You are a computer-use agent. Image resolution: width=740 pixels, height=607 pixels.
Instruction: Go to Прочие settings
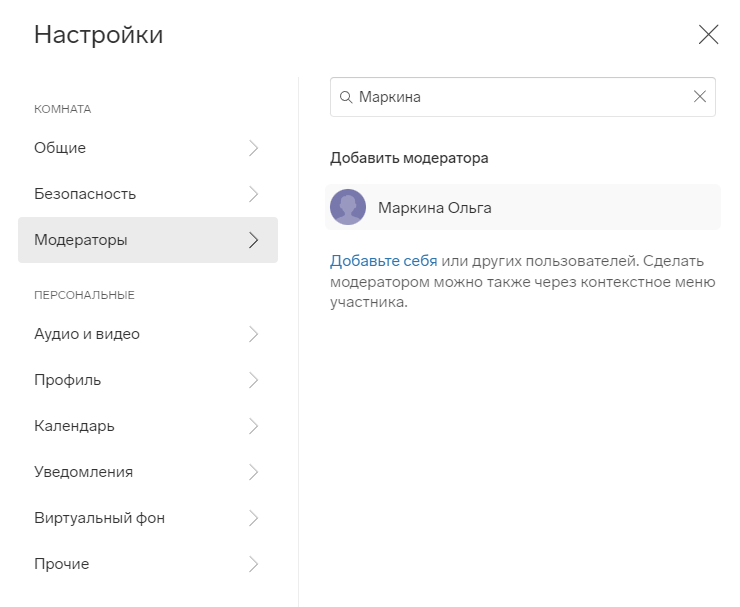coord(148,564)
